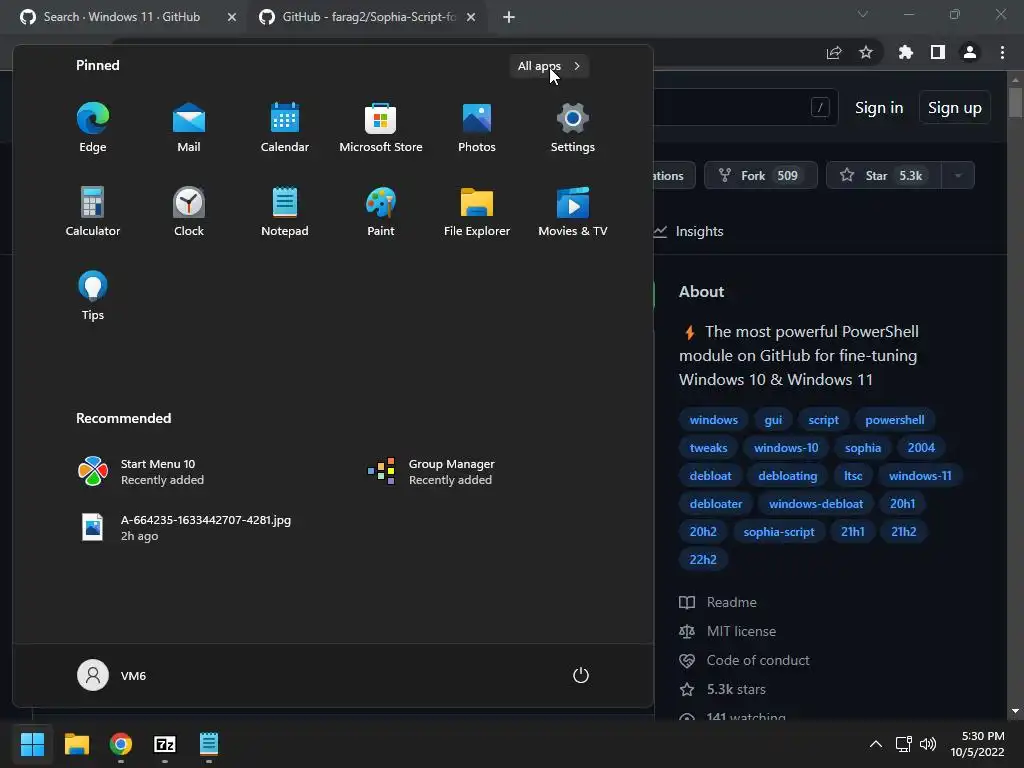Fork the repository
Image resolution: width=1024 pixels, height=768 pixels.
(761, 175)
